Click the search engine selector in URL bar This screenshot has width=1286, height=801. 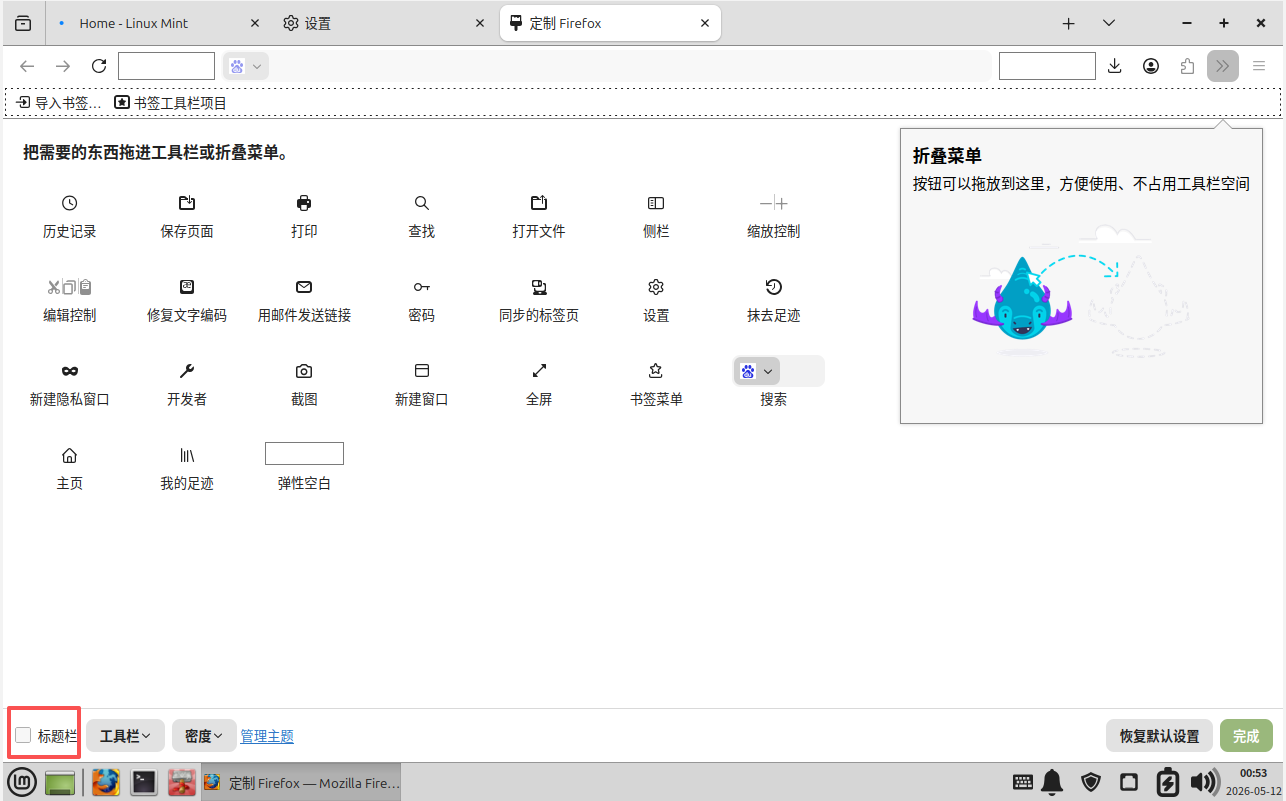(246, 66)
